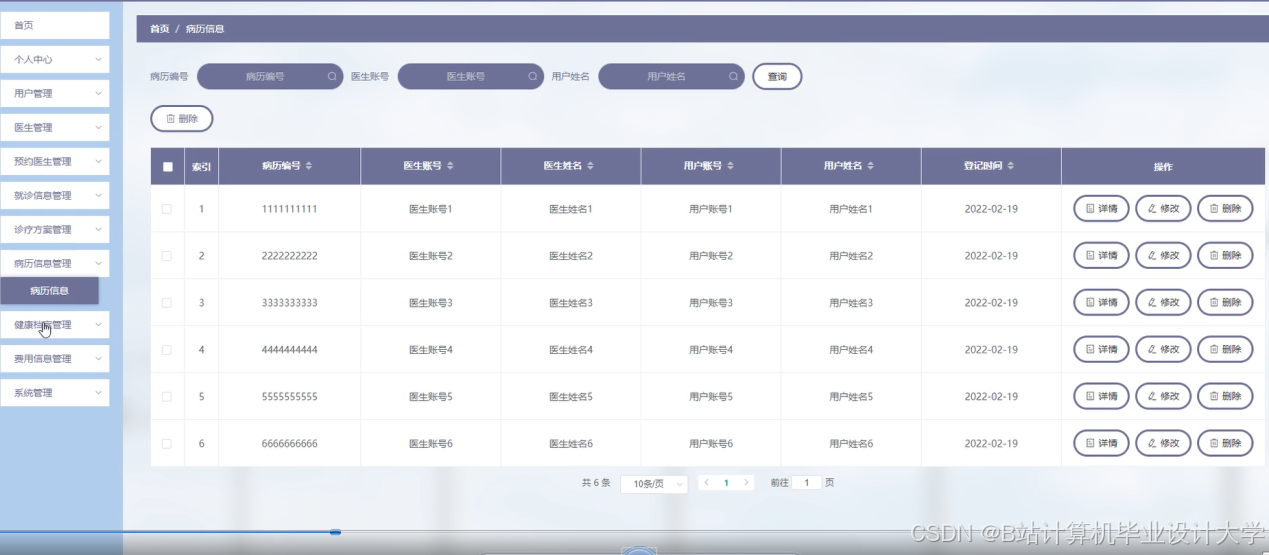Click into 医生账号 search input
The image size is (1269, 555).
471,76
